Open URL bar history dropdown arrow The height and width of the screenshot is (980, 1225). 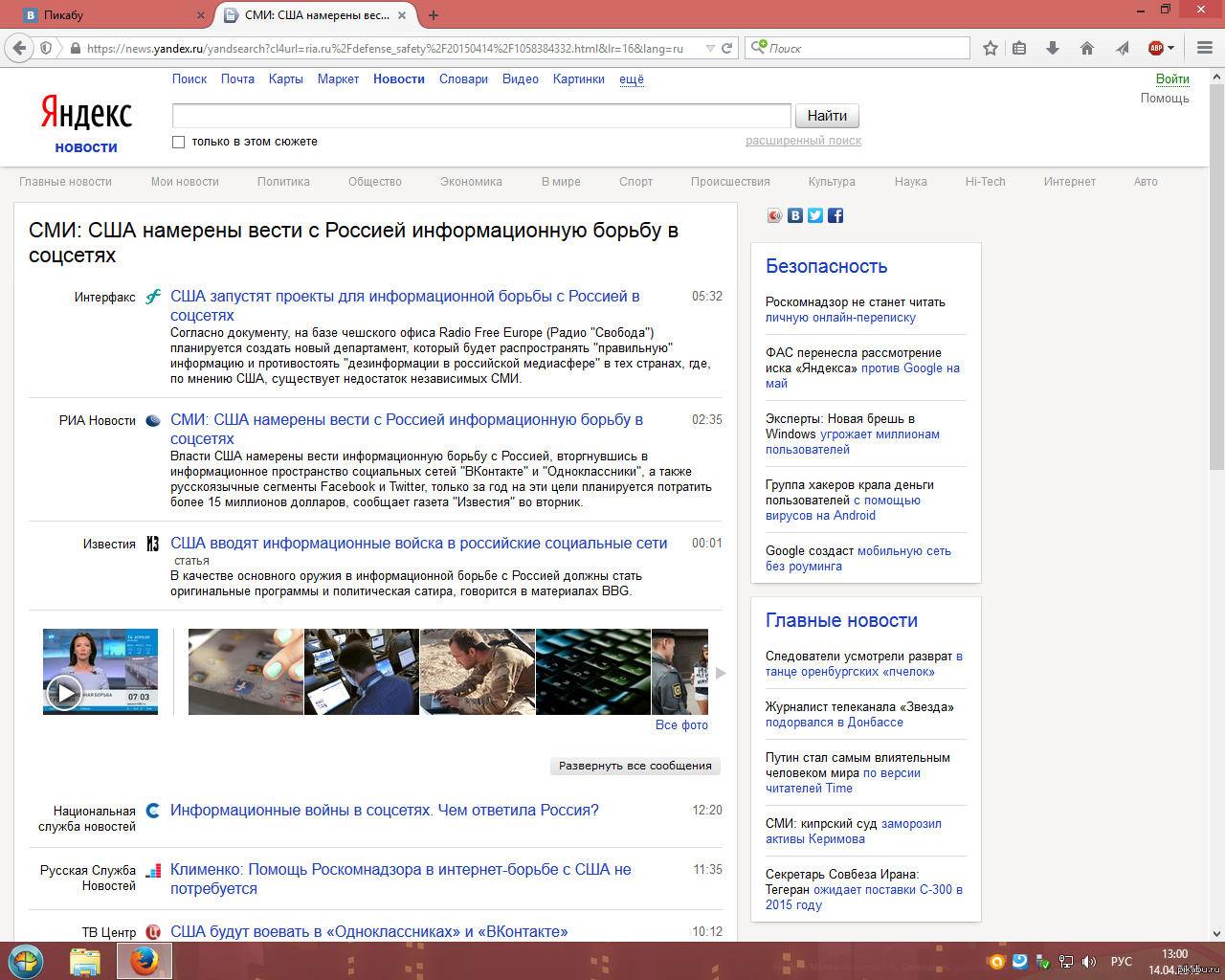(x=710, y=48)
